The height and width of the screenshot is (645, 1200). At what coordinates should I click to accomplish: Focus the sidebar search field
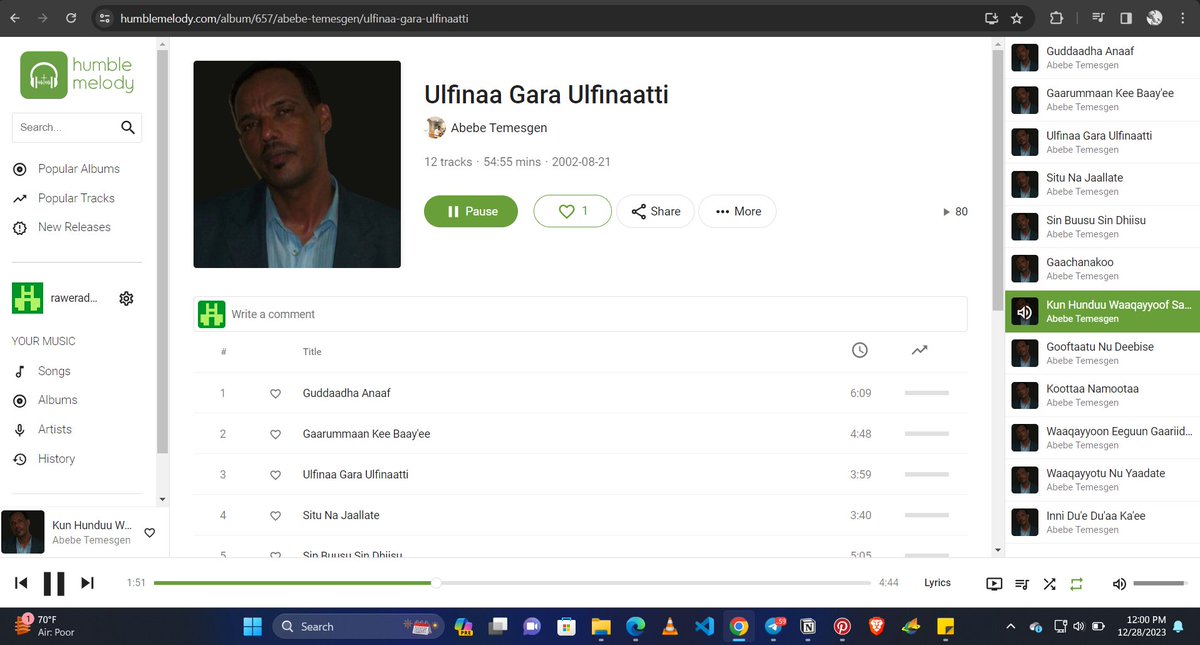click(66, 127)
